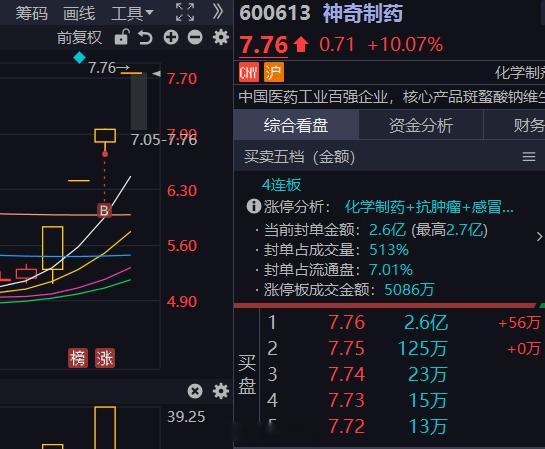Zoom out chart with minus icon
This screenshot has width=545, height=449.
click(195, 37)
